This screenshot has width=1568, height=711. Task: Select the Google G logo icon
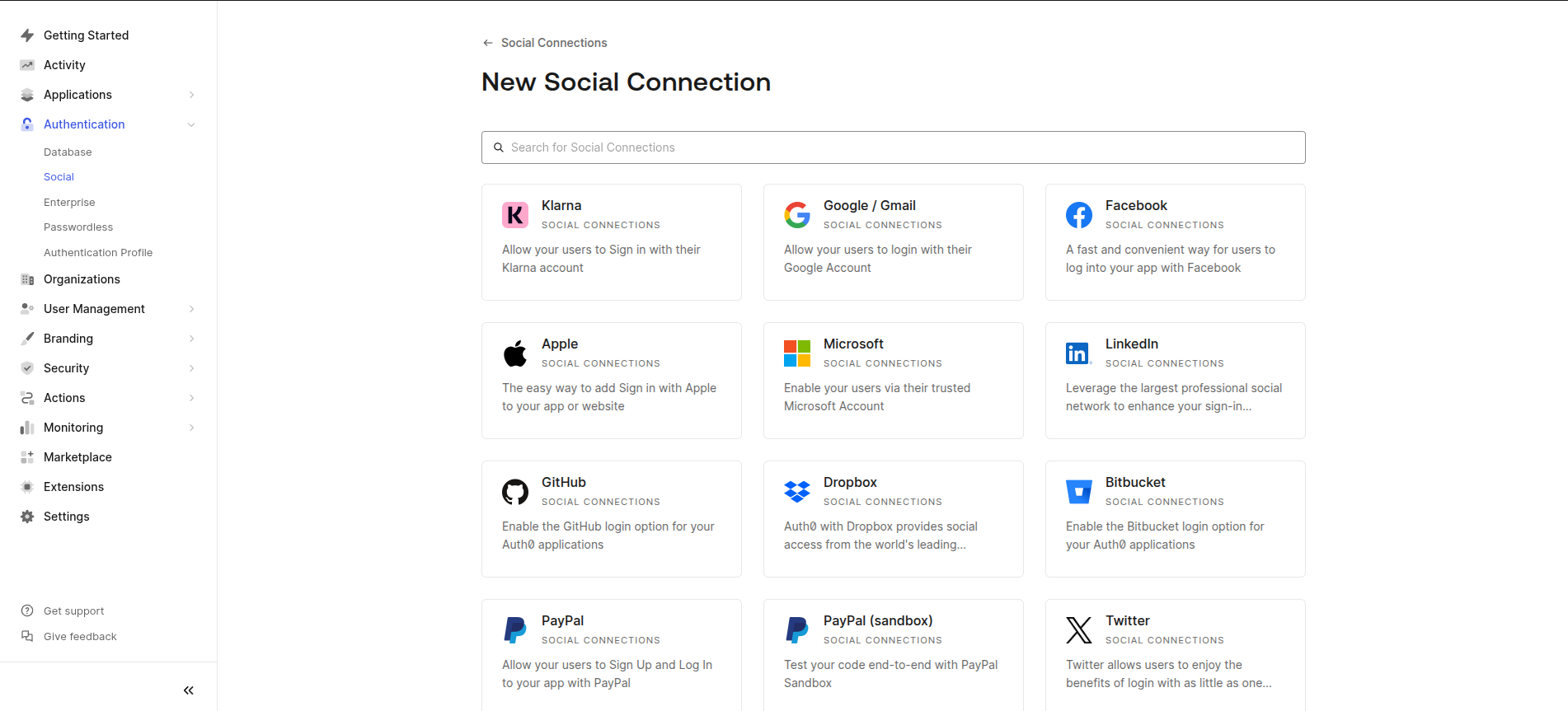pyautogui.click(x=797, y=215)
